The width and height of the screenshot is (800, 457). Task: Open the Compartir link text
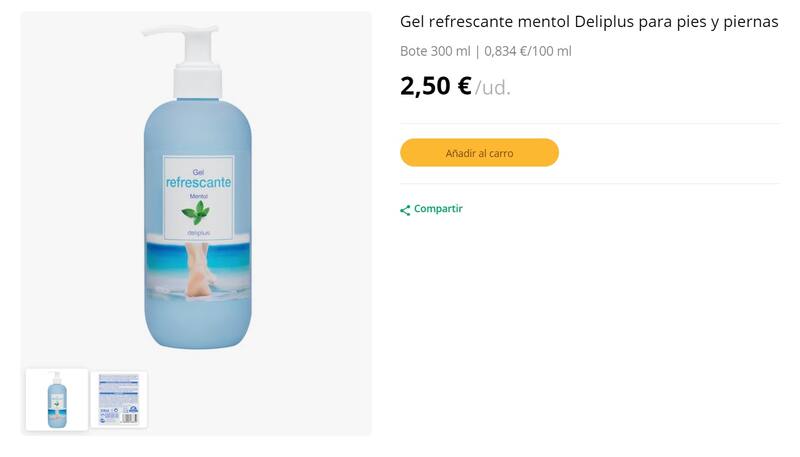pyautogui.click(x=438, y=209)
